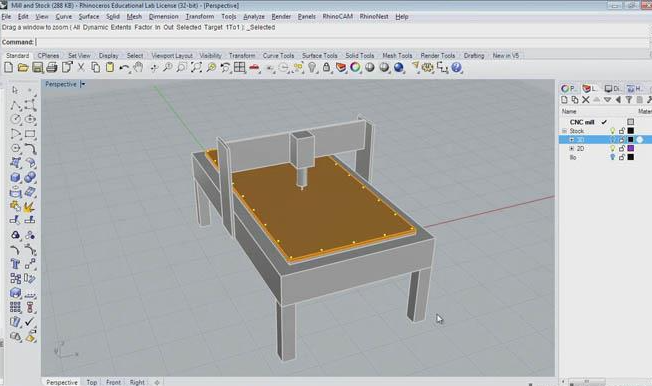The height and width of the screenshot is (386, 652).
Task: Select the Polyline tool in sidebar
Action: pos(15,105)
